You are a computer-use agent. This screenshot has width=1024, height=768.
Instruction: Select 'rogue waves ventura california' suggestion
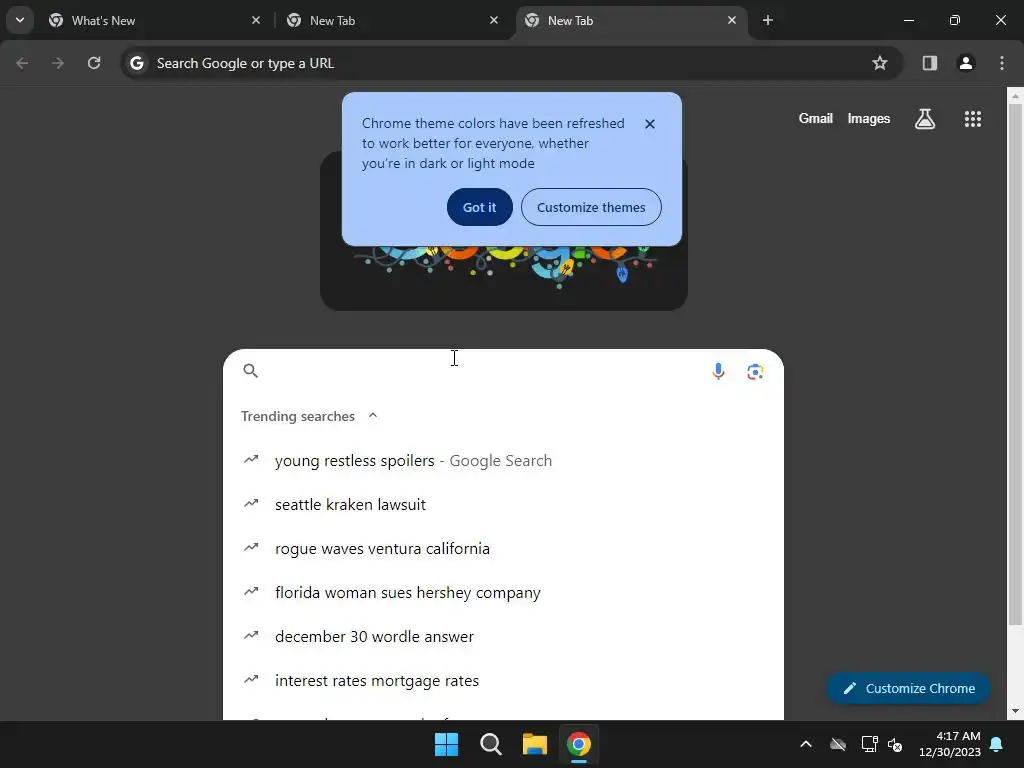(x=503, y=549)
